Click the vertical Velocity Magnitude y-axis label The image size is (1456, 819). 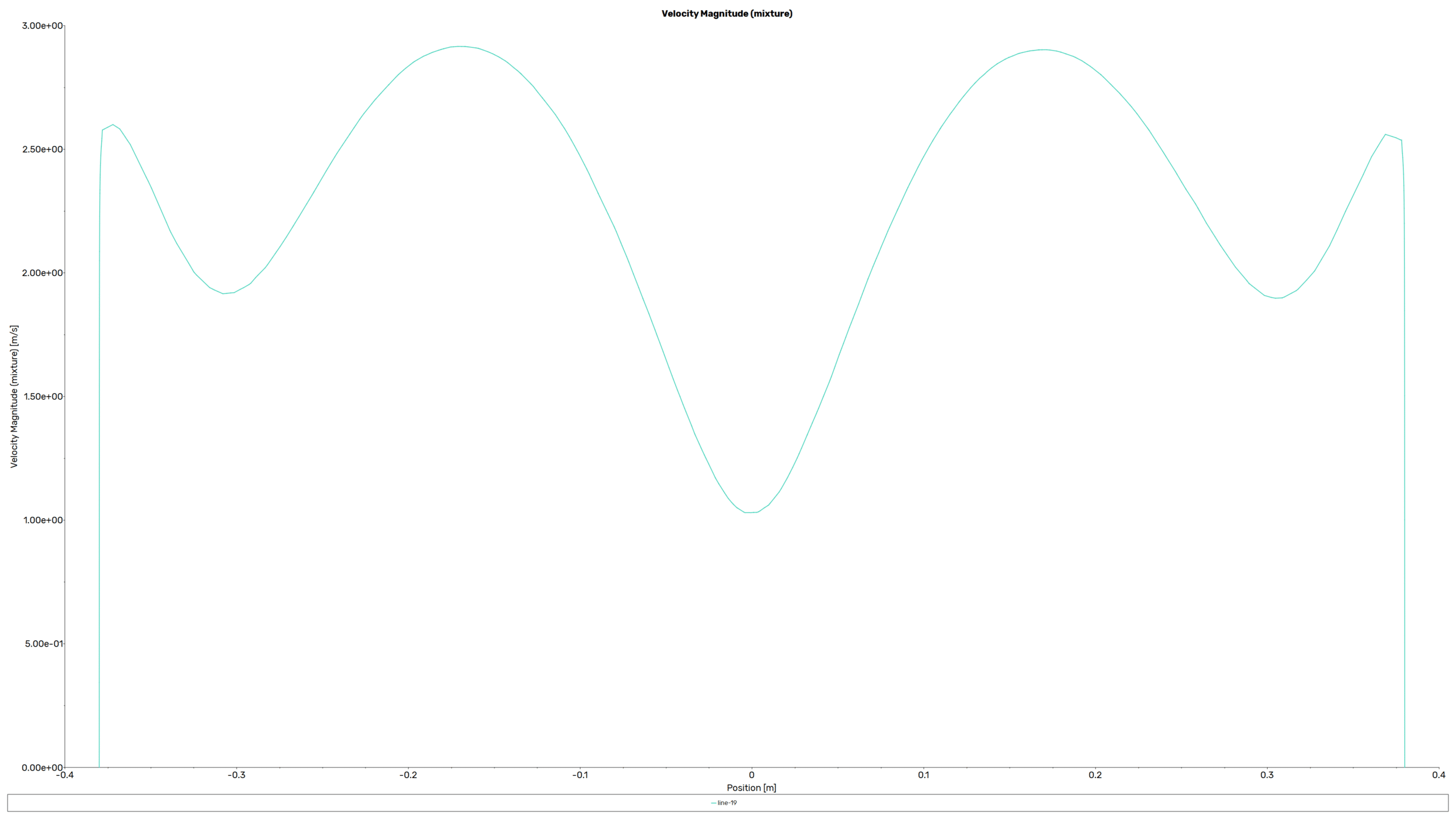point(14,396)
